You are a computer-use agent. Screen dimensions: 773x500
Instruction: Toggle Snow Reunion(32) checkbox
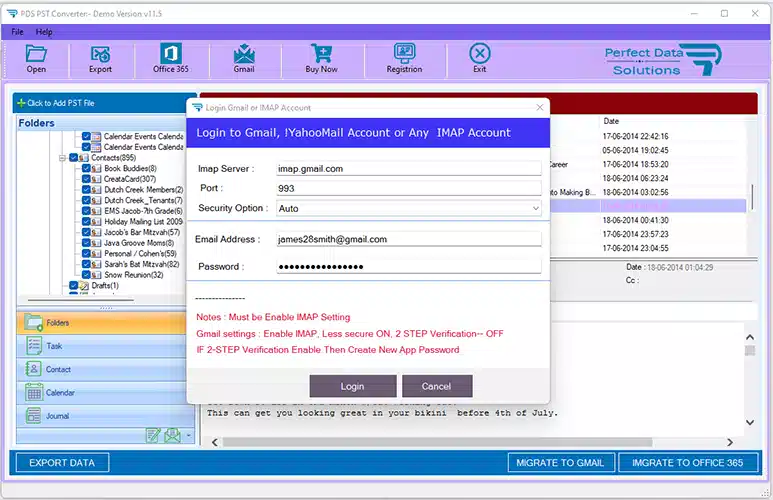pos(86,275)
